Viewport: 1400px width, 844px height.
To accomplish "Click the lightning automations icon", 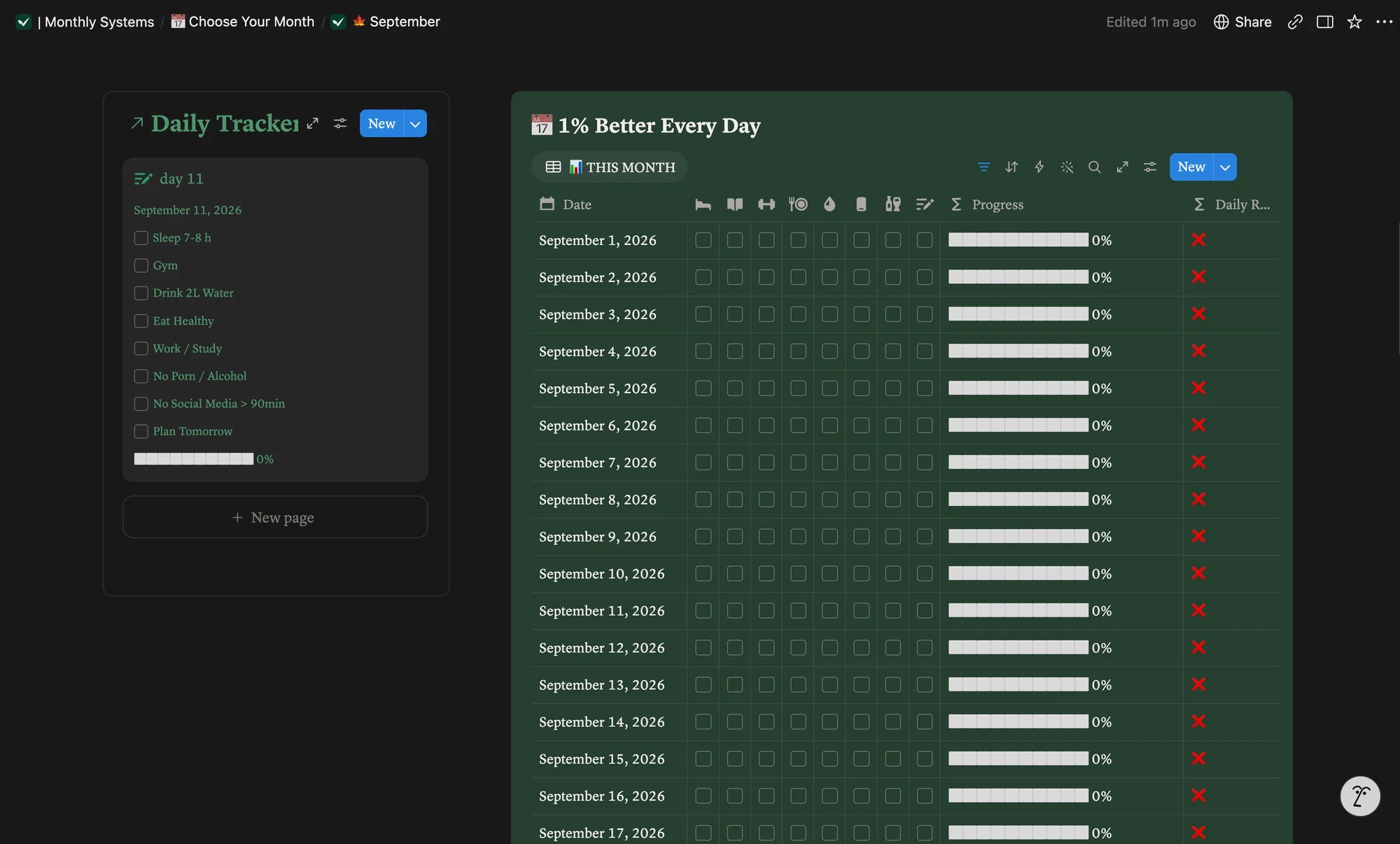I will pyautogui.click(x=1039, y=167).
